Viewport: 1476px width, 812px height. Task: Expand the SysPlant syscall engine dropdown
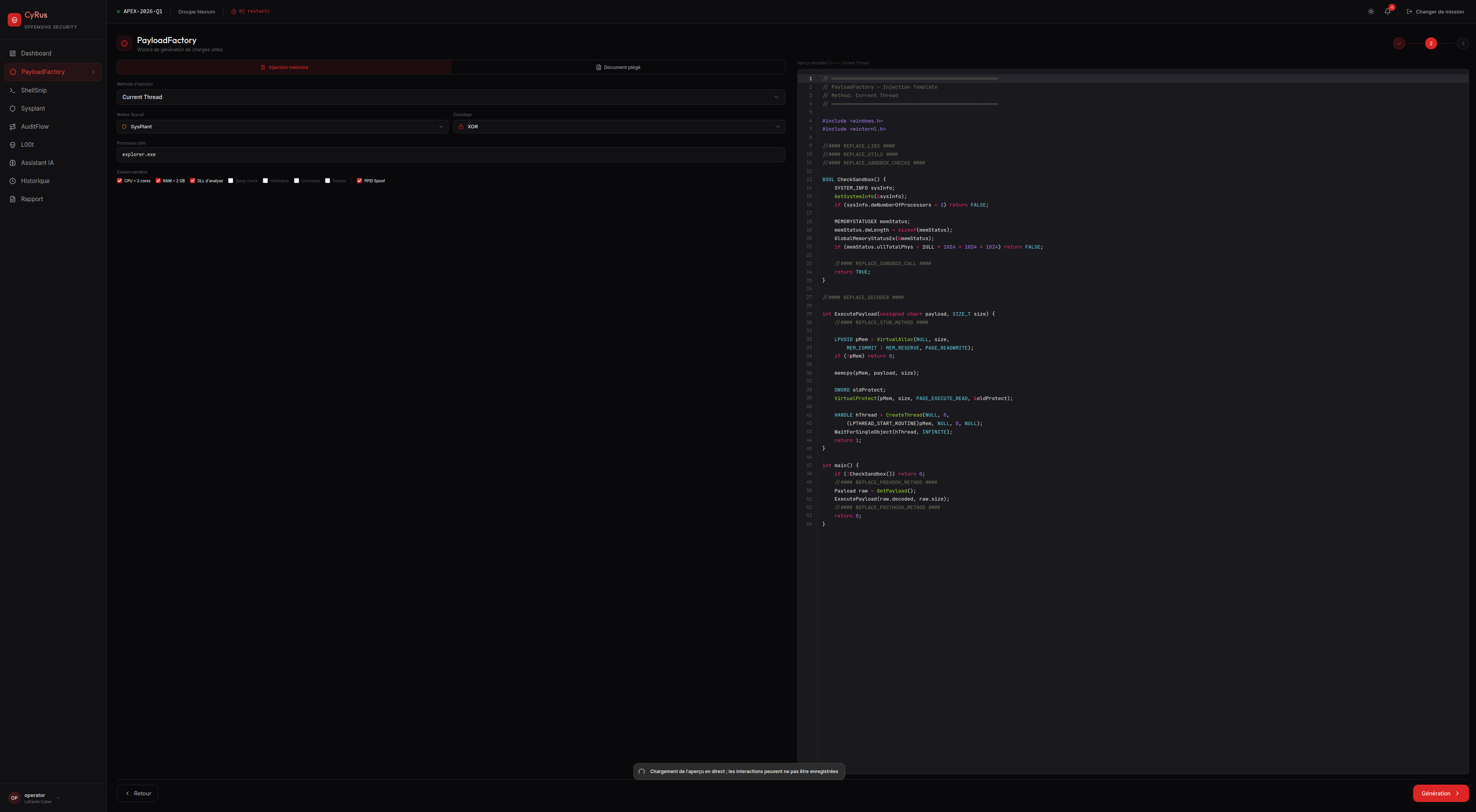coord(282,127)
